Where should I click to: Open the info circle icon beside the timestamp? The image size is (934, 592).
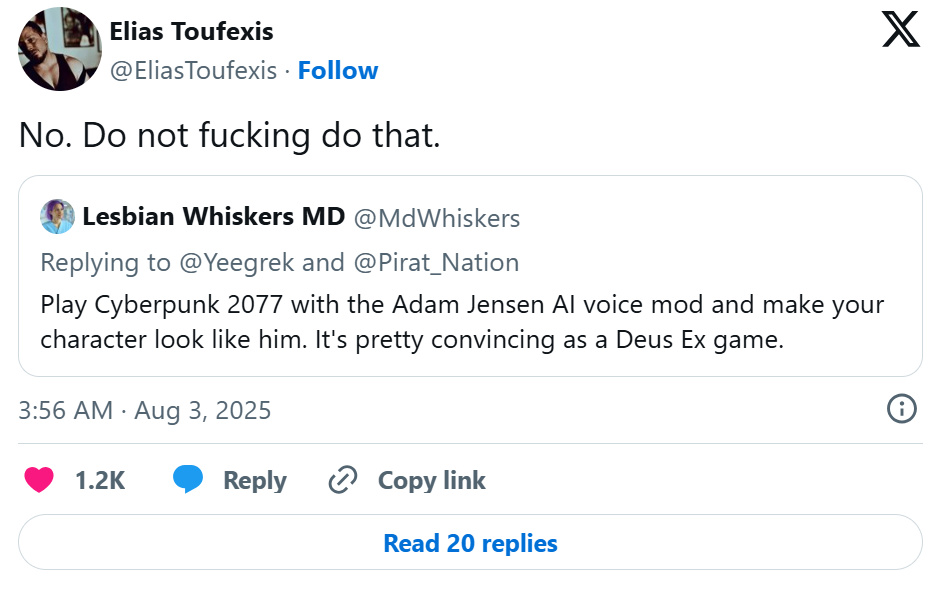[x=902, y=408]
